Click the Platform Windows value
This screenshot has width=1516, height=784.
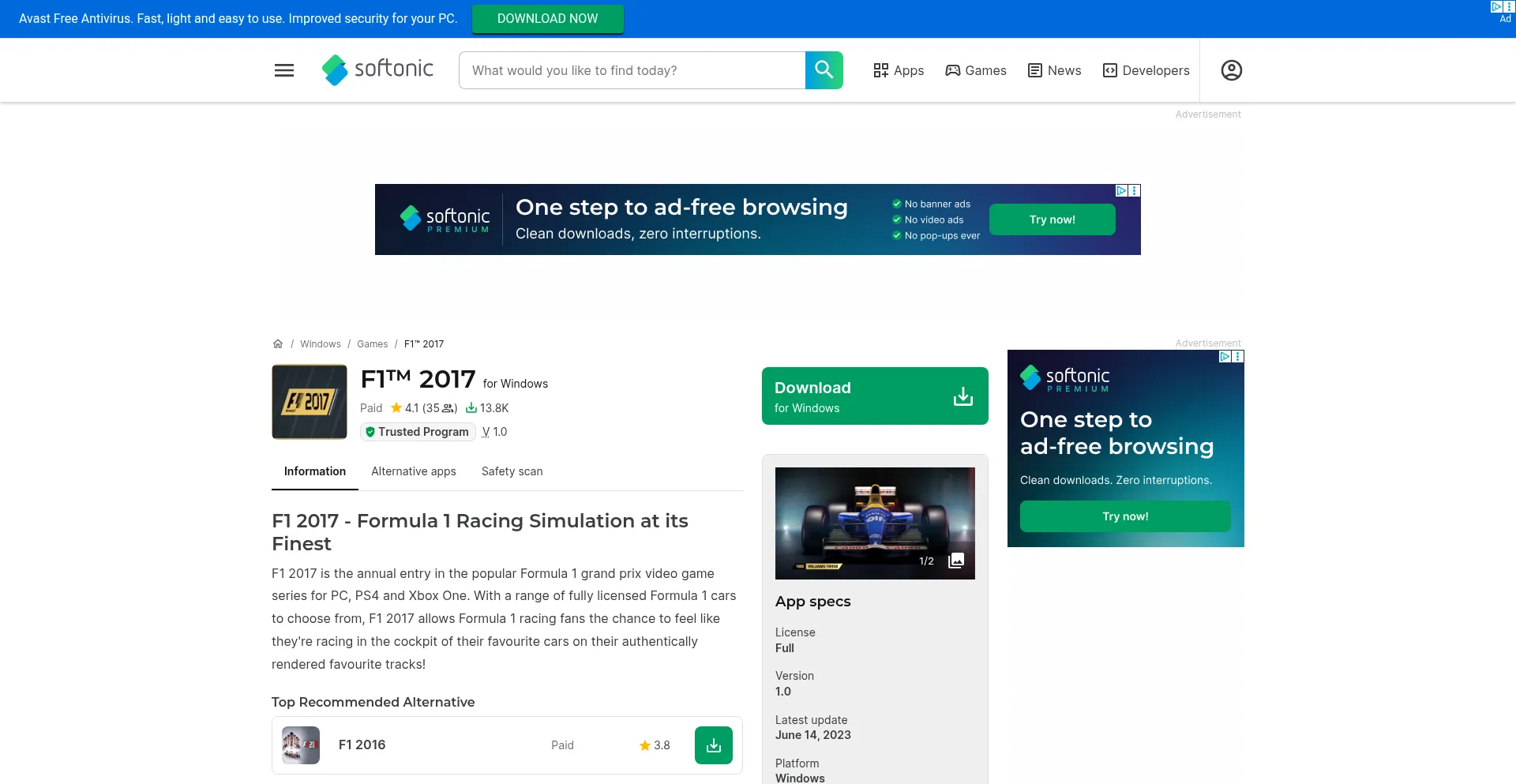[800, 778]
